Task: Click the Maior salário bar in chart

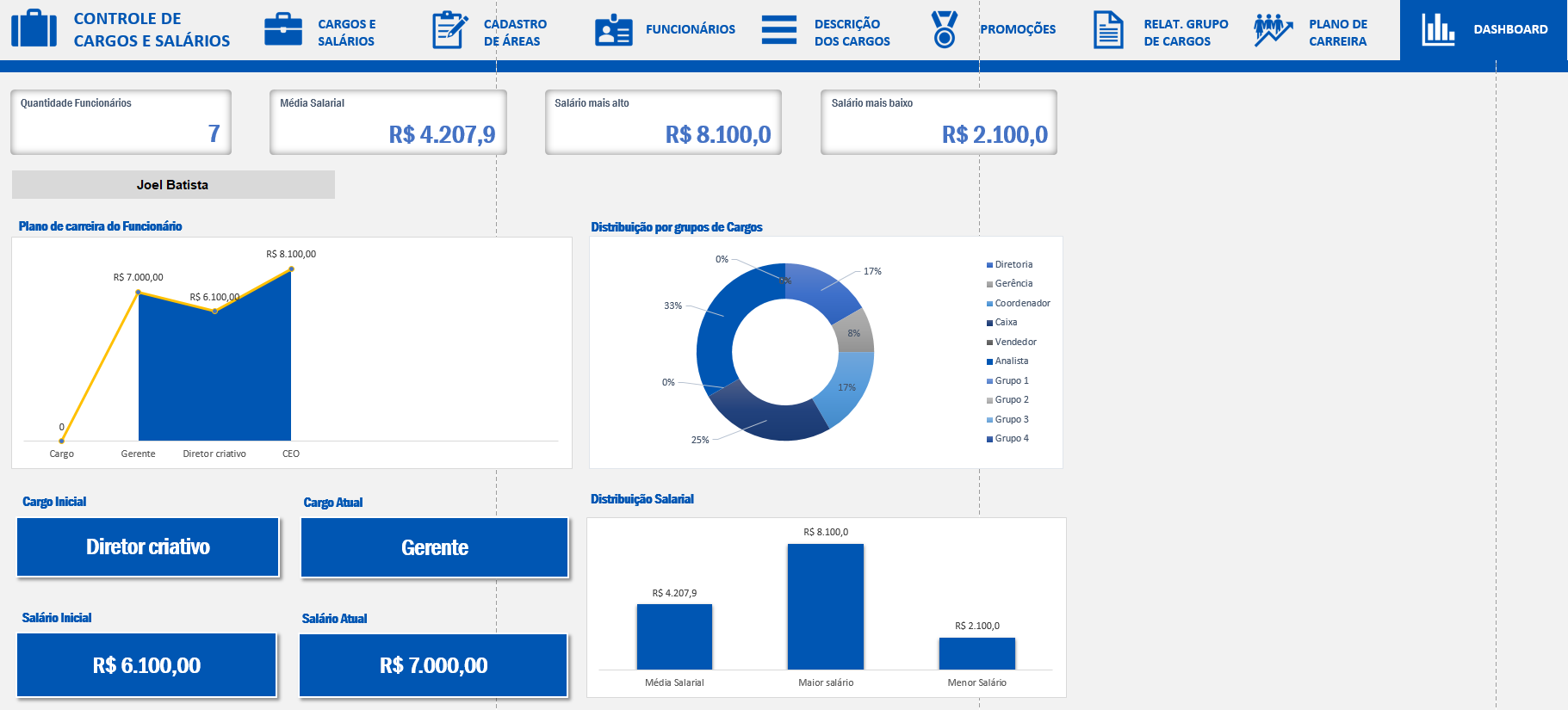Action: [825, 606]
